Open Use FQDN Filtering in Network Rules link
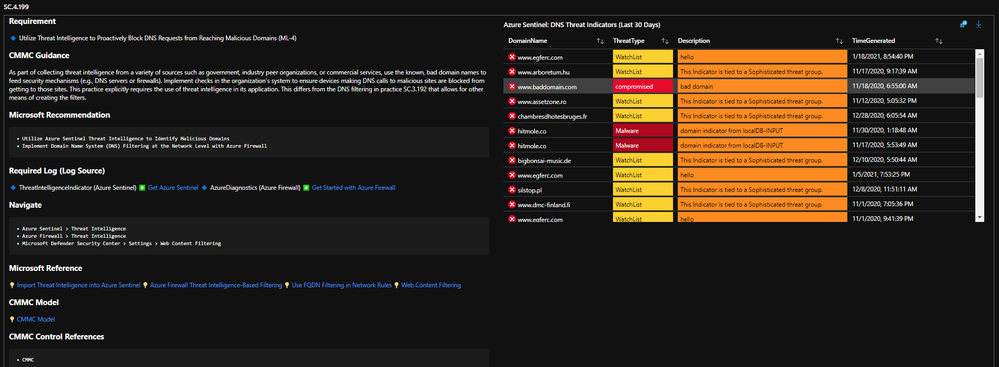This screenshot has width=999, height=367. [342, 285]
